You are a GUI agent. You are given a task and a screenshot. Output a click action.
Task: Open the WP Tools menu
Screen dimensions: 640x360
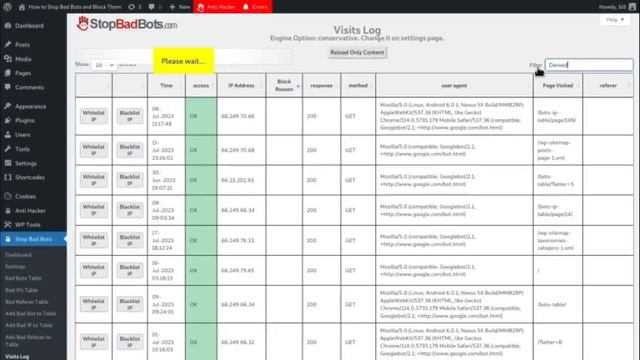pos(27,225)
